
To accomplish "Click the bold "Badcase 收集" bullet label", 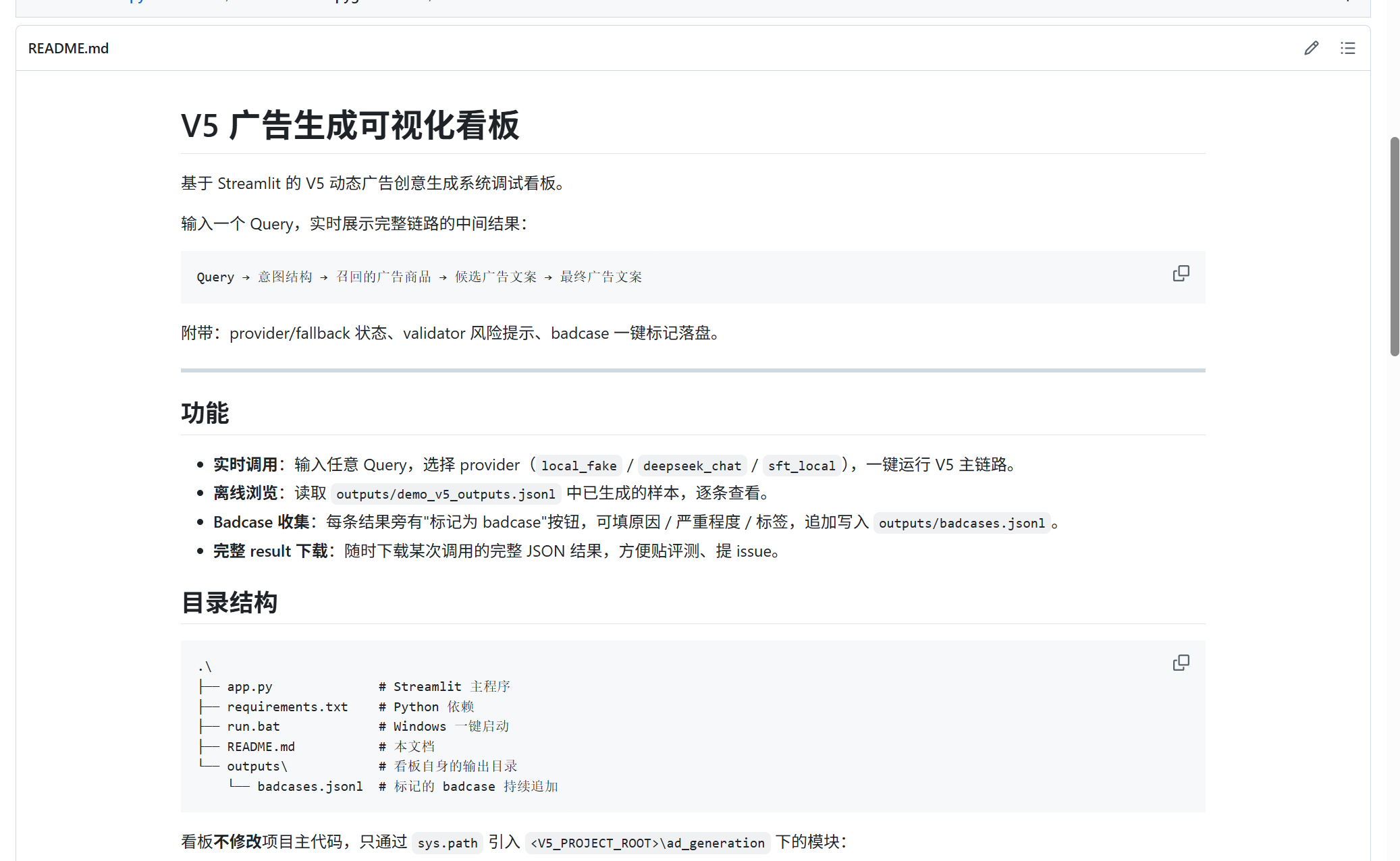I will 261,522.
